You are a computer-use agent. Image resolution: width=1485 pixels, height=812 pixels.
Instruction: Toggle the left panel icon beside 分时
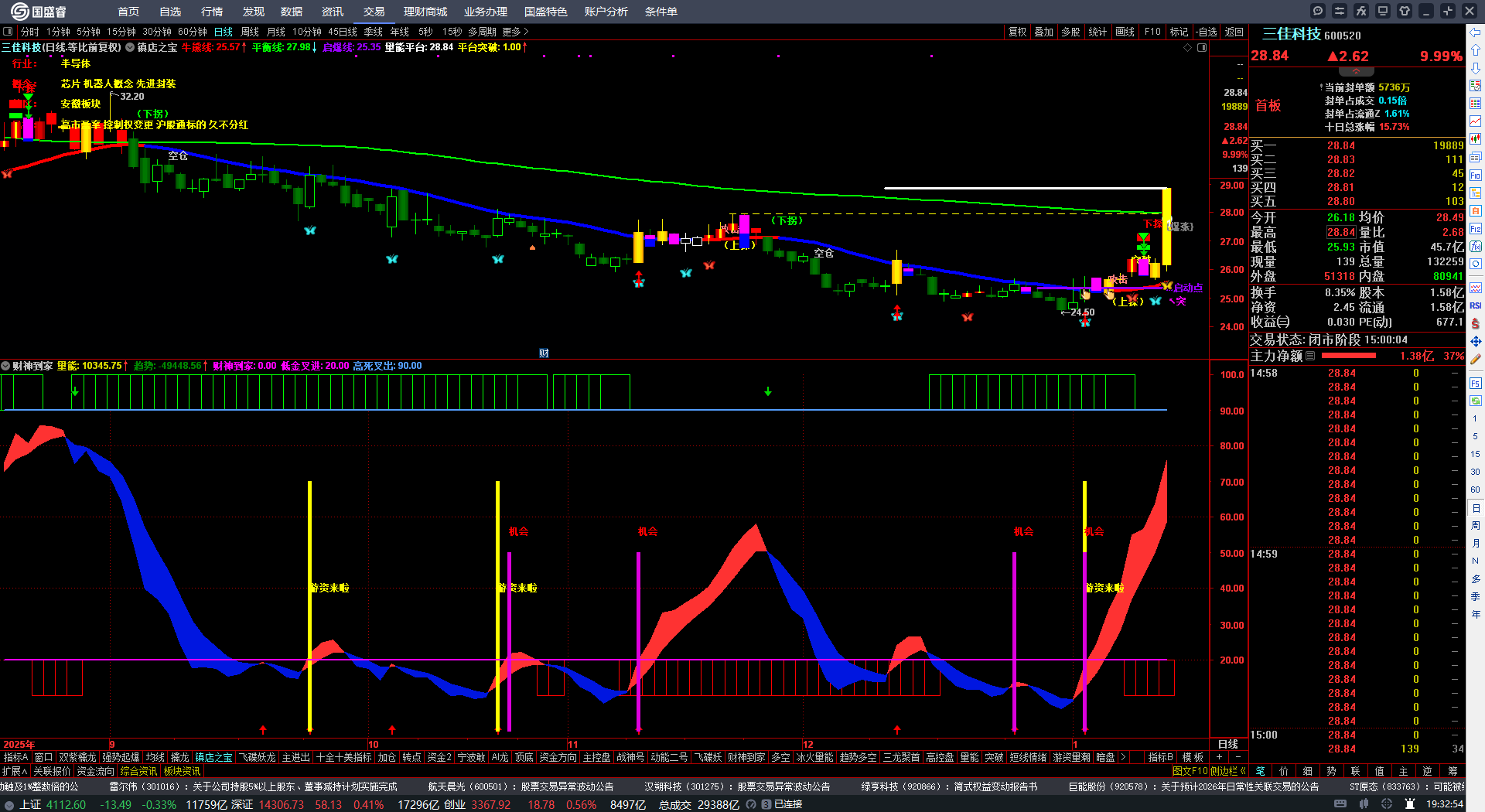pos(9,32)
